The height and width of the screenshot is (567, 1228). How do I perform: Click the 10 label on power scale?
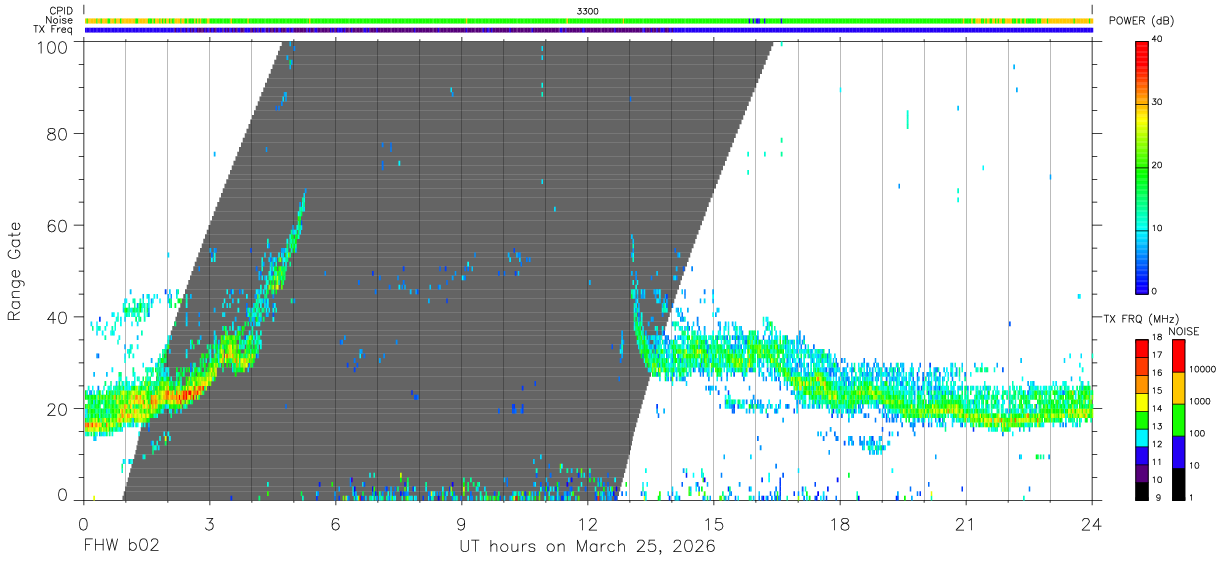[x=1158, y=229]
